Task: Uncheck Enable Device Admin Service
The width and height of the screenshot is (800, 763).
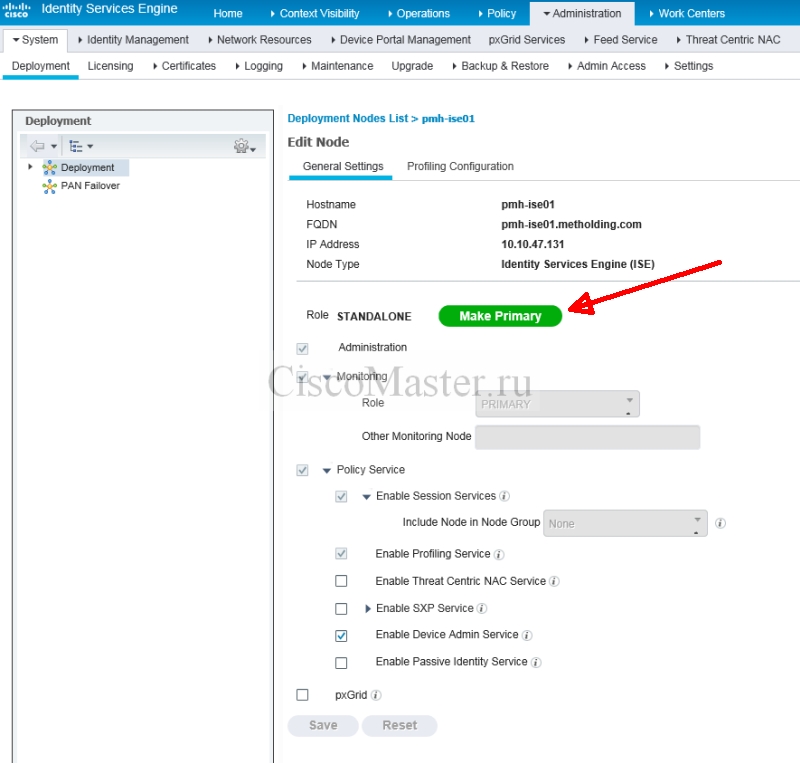Action: pyautogui.click(x=341, y=636)
